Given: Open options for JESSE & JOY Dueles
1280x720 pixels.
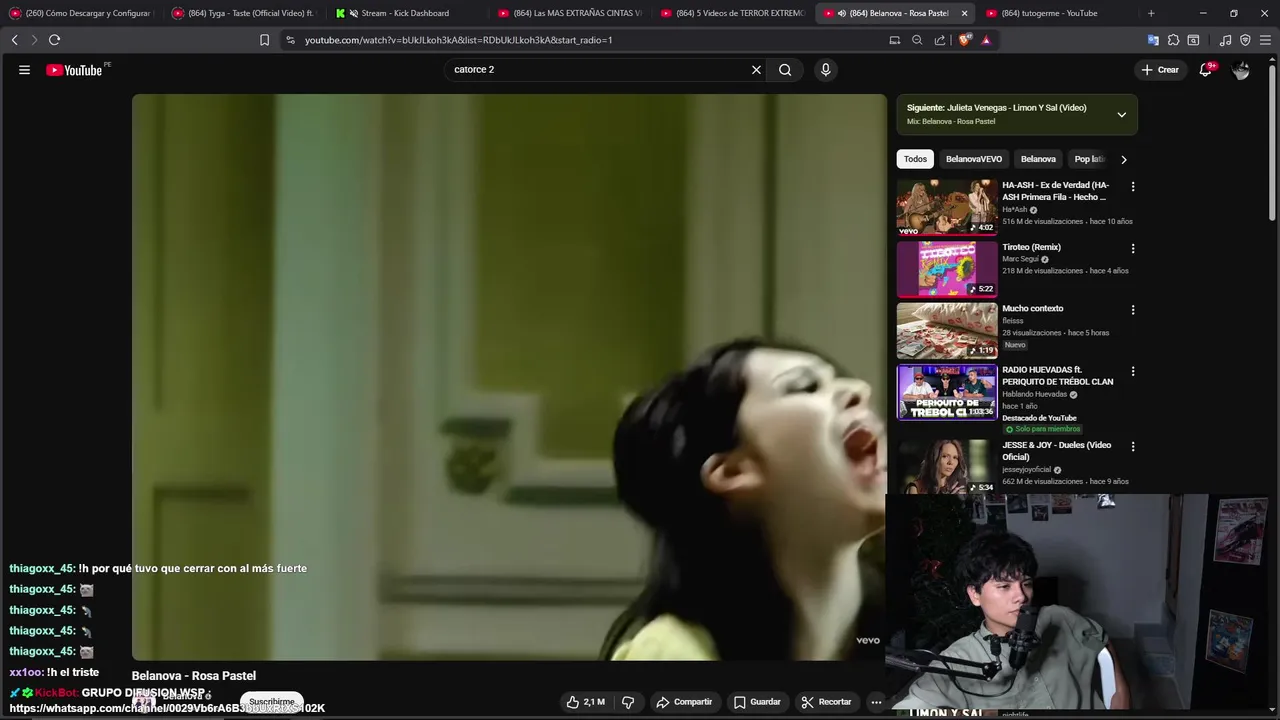Looking at the screenshot, I should click(x=1132, y=446).
